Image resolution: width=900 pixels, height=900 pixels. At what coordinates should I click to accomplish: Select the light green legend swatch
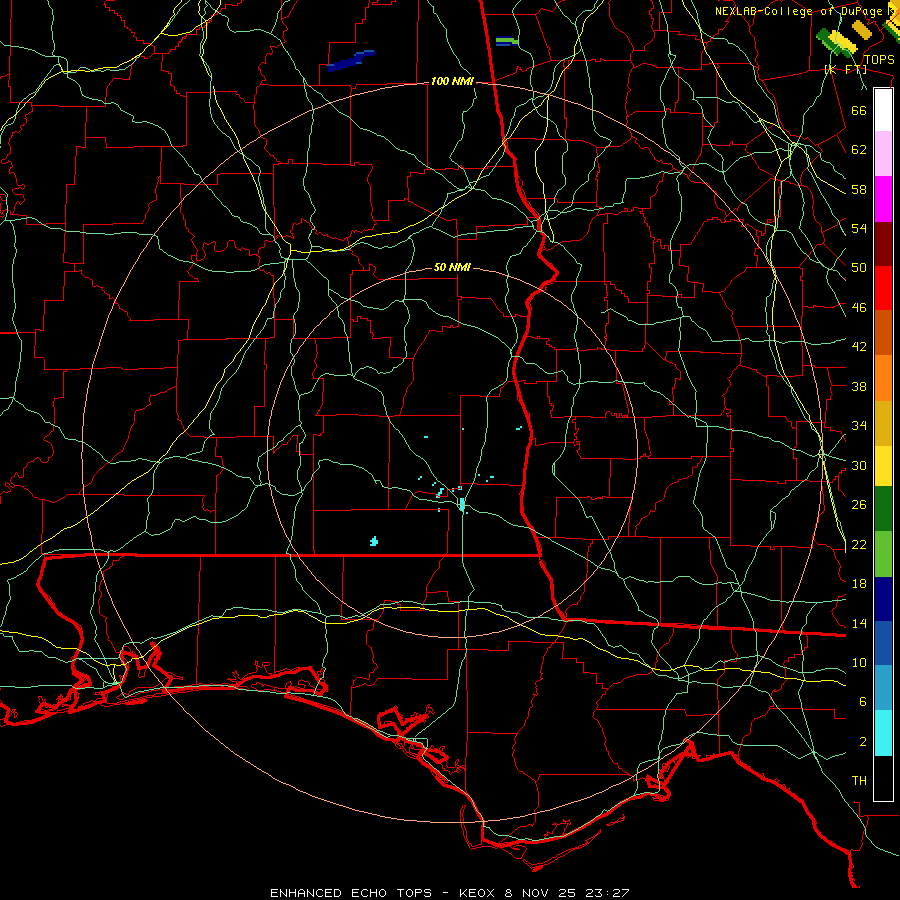(x=883, y=554)
